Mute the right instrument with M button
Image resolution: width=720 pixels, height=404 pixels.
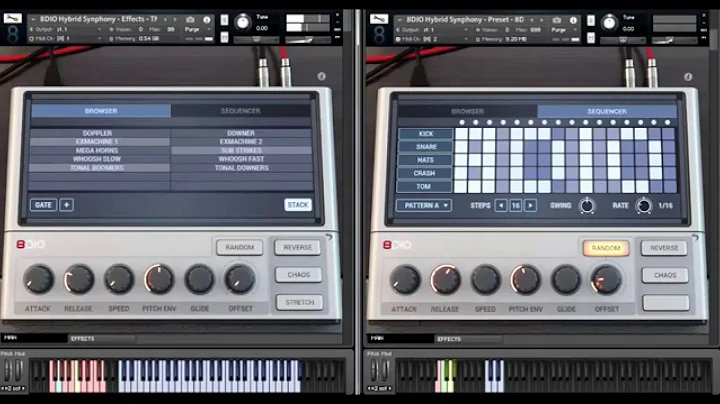(x=591, y=38)
